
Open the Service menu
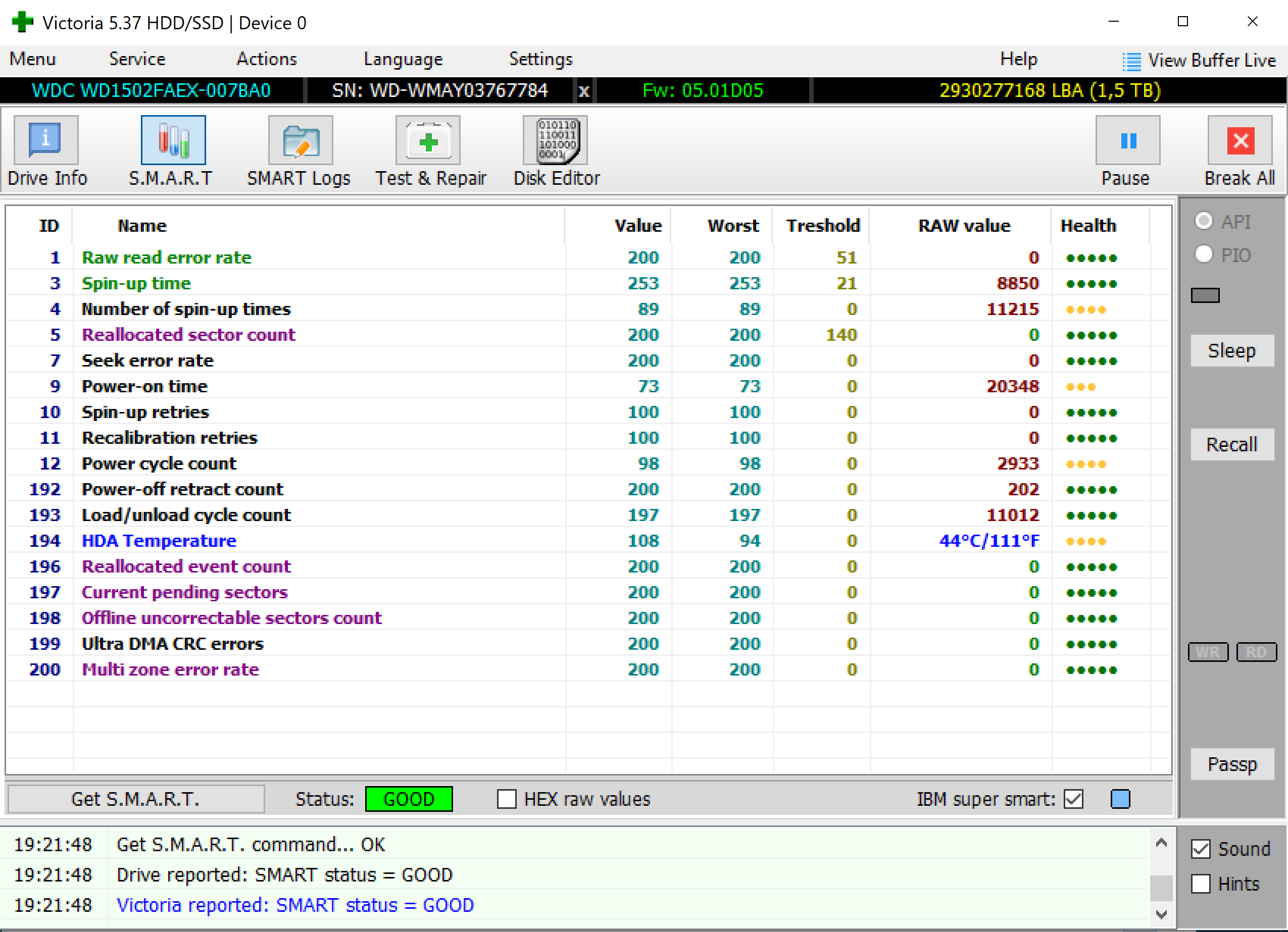click(137, 59)
